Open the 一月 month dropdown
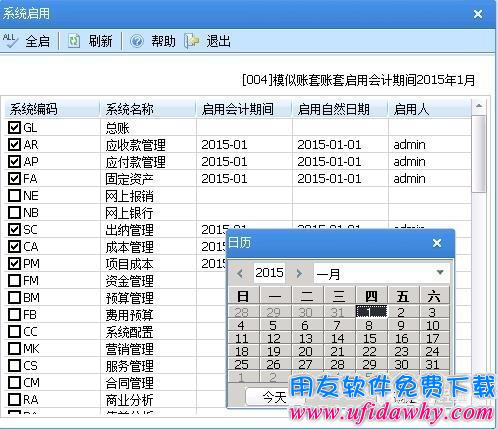This screenshot has width=498, height=429. click(440, 273)
